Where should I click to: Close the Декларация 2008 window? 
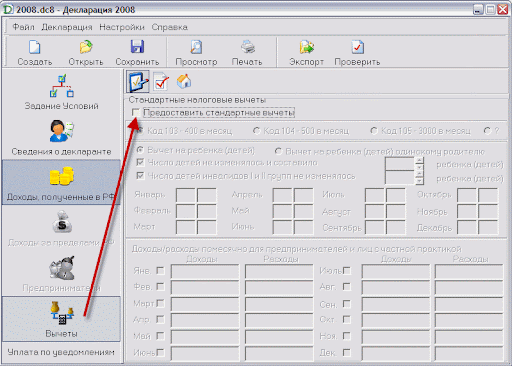coord(503,9)
